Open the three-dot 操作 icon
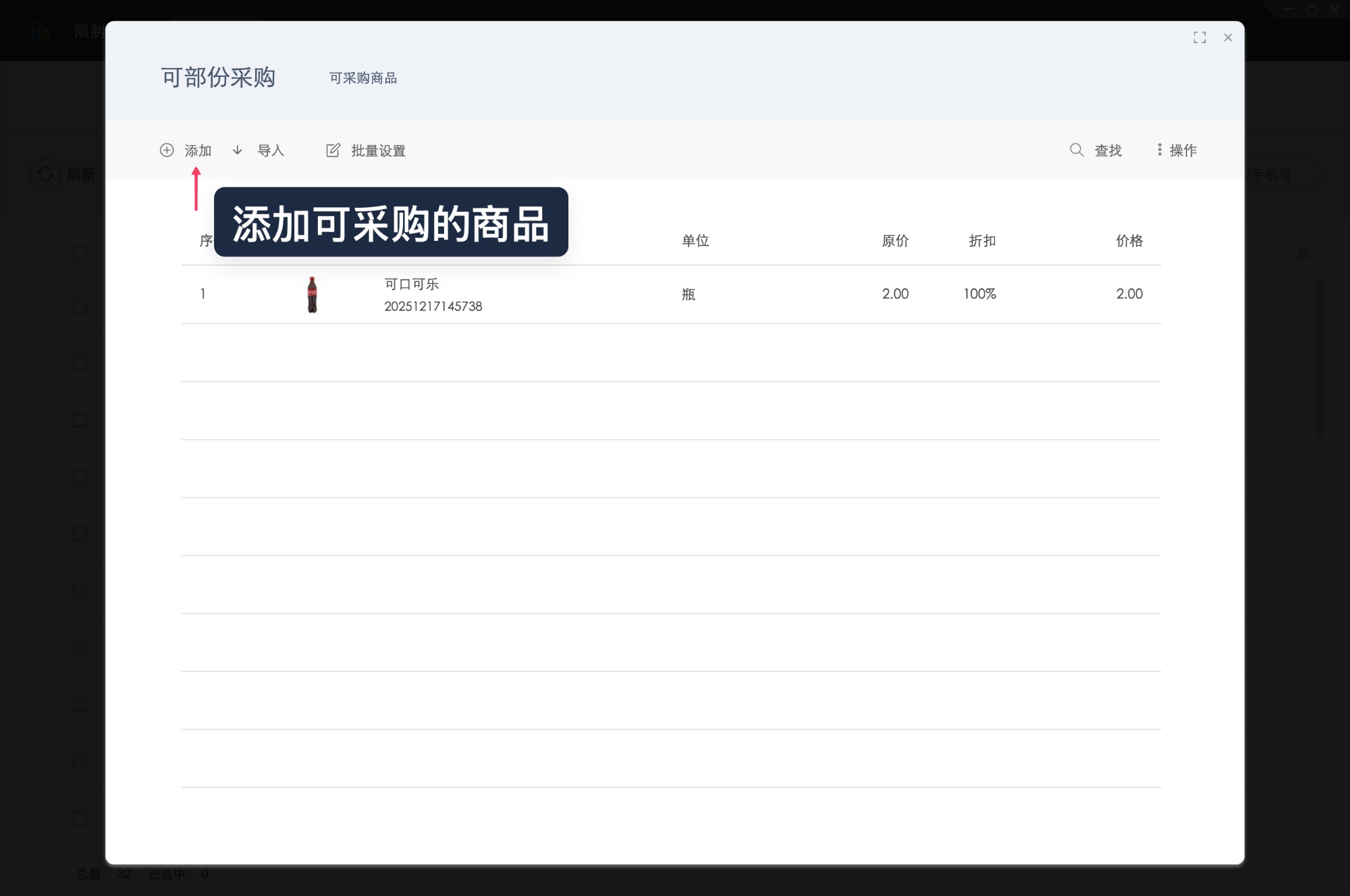This screenshot has height=896, width=1350. pyautogui.click(x=1159, y=150)
